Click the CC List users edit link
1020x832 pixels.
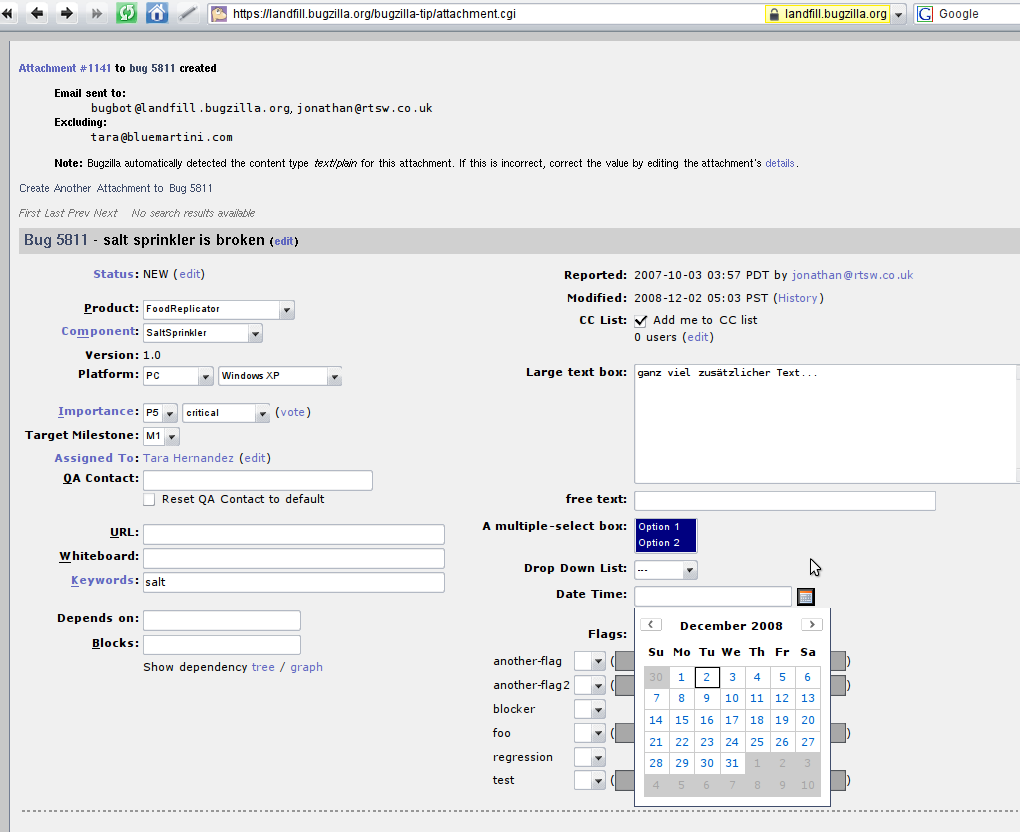click(697, 338)
